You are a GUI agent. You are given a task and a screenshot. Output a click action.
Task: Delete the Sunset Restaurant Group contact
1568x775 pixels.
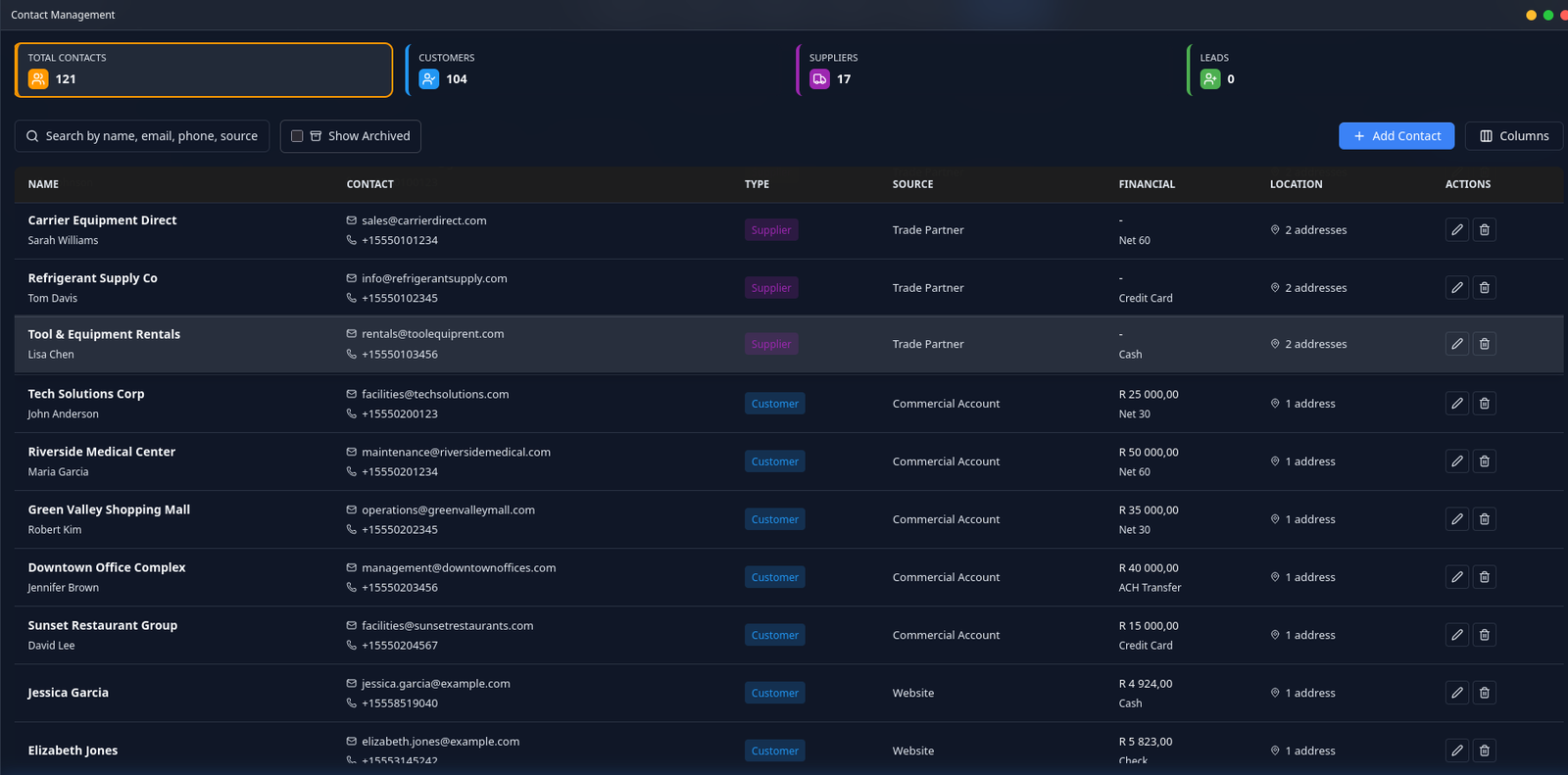1485,634
